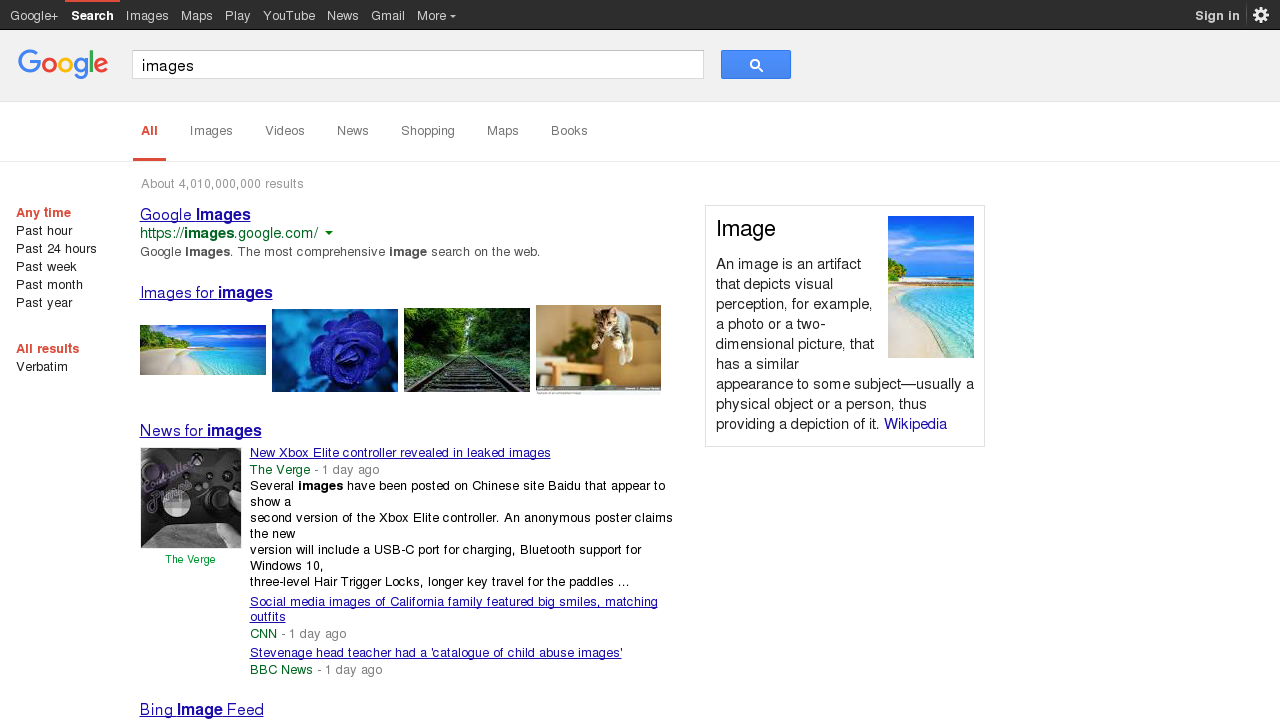Open the Google Images result title
Viewport: 1280px width, 720px height.
point(195,214)
